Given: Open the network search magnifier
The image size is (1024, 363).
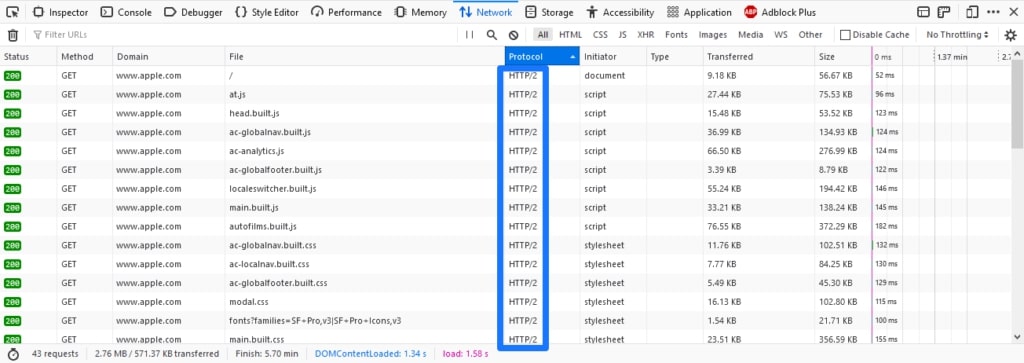Looking at the screenshot, I should 492,35.
